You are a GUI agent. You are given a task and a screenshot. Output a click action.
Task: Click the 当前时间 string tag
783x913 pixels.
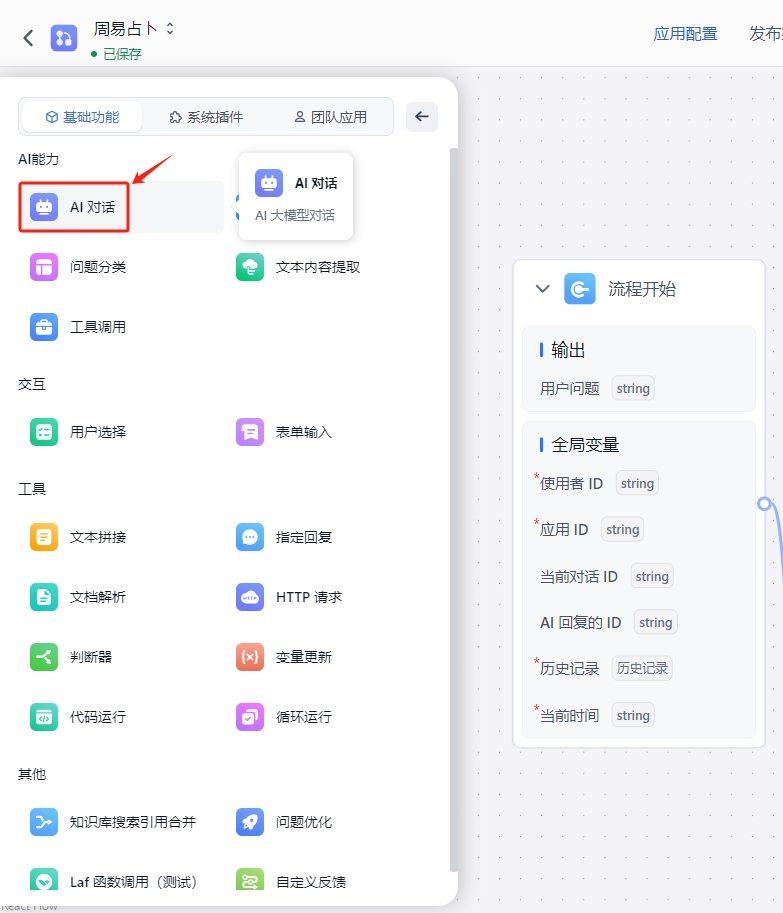coord(633,715)
